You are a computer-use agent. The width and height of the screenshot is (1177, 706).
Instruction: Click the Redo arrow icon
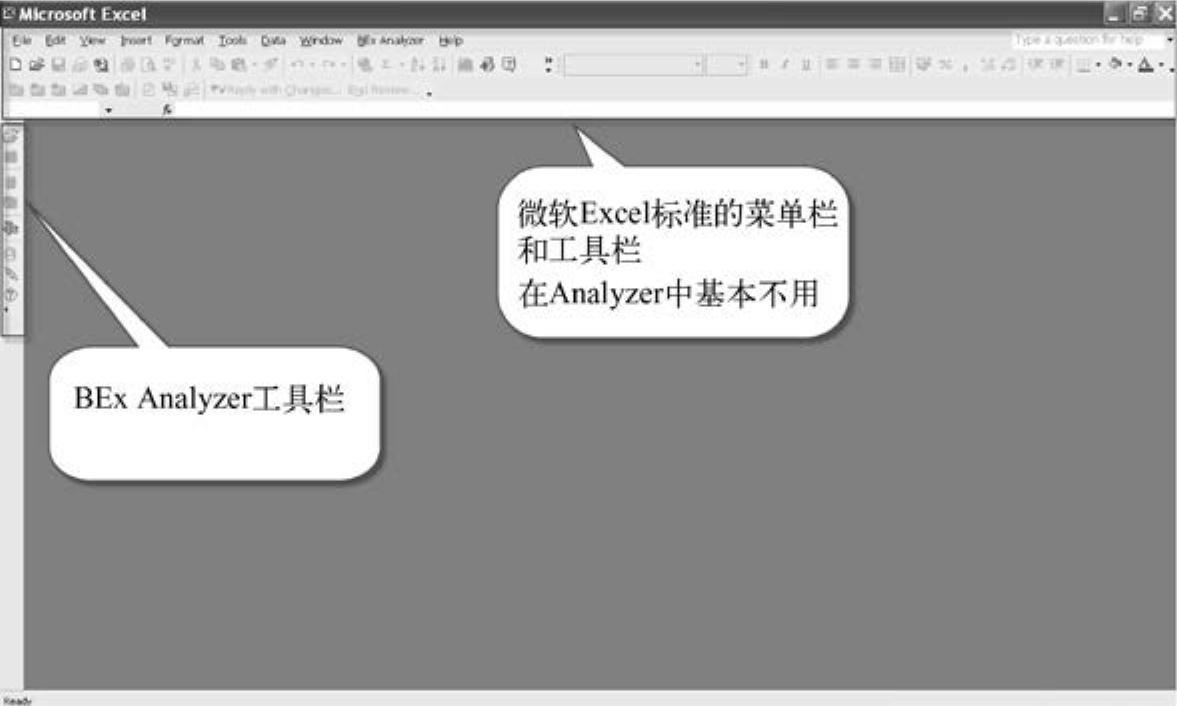click(x=328, y=65)
